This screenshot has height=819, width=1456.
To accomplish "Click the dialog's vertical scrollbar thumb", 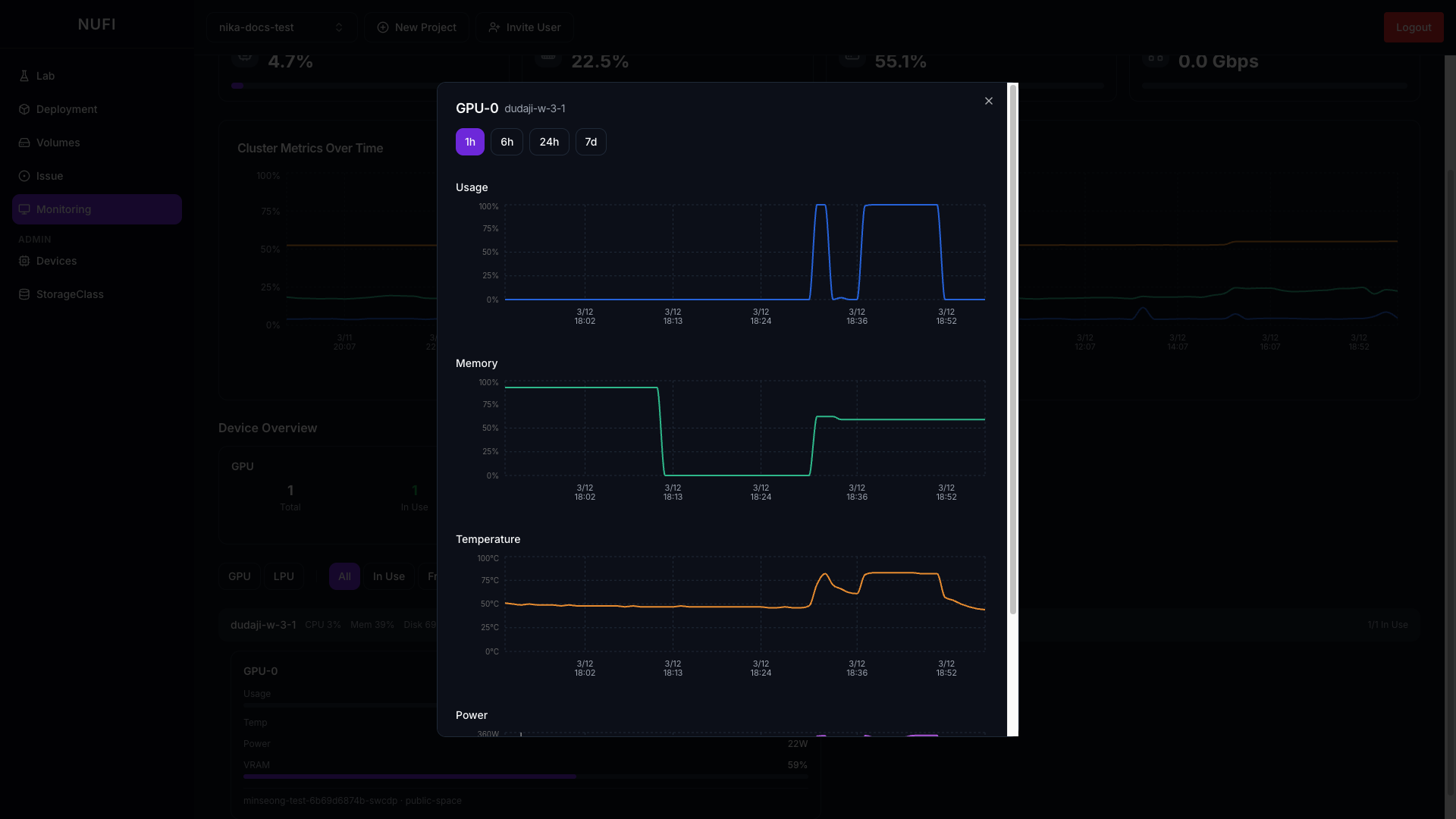I will pos(1012,349).
